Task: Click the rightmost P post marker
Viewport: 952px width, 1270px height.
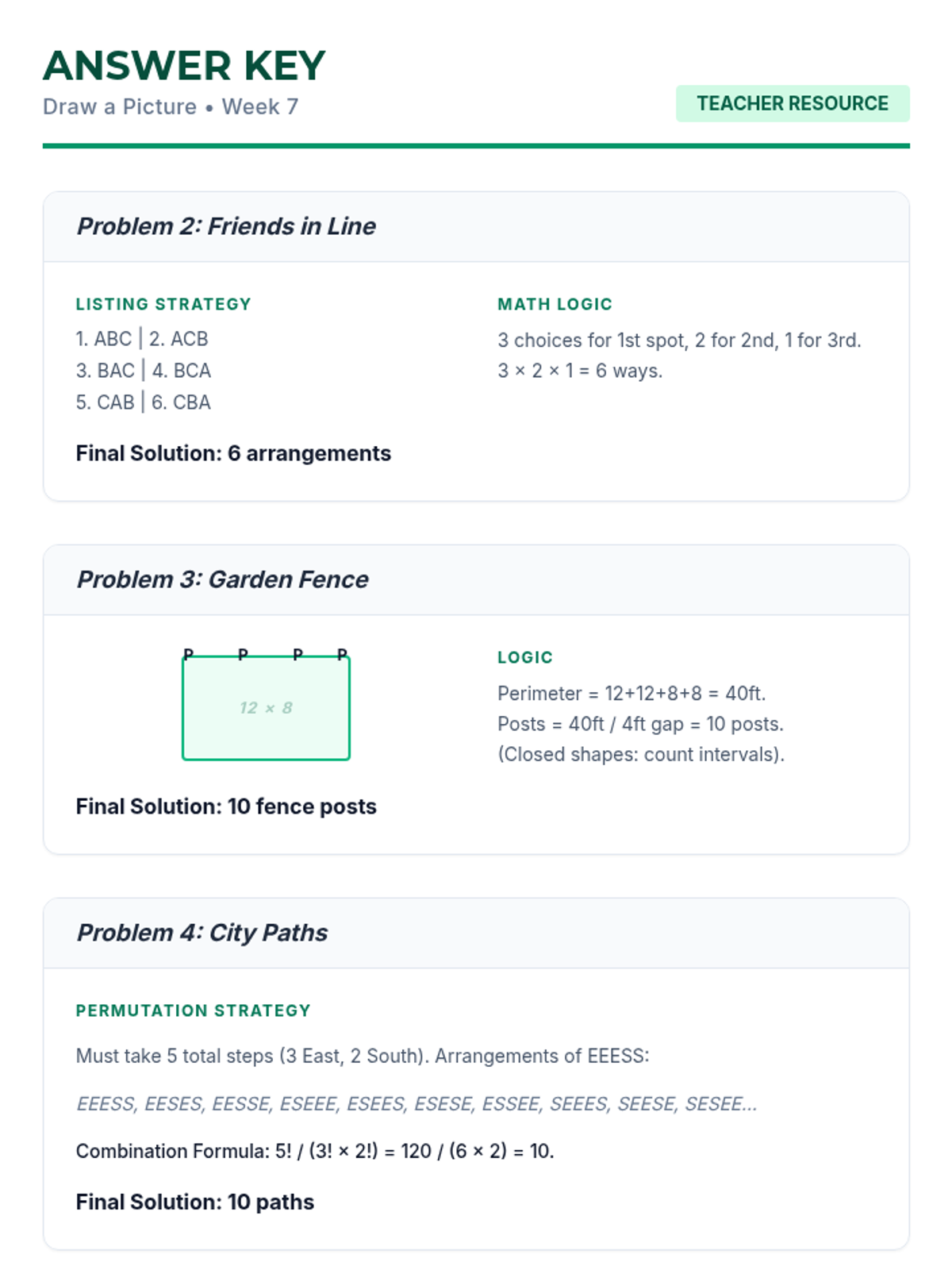Action: point(342,655)
